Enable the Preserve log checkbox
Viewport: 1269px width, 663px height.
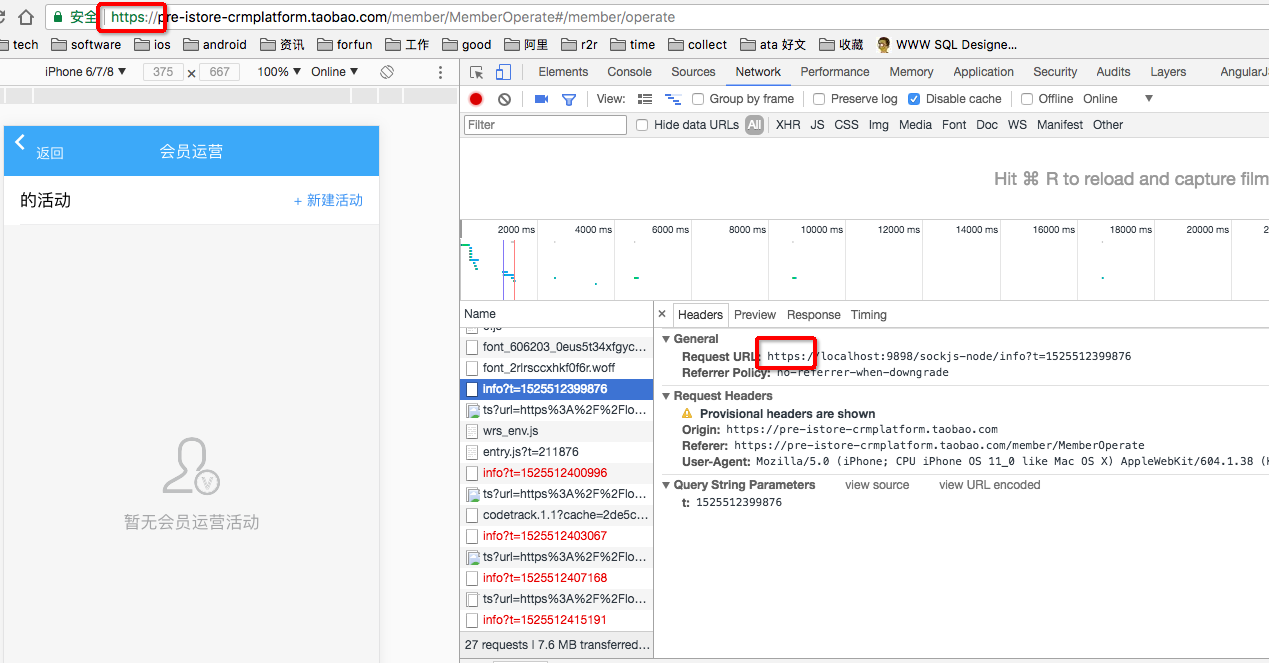(819, 99)
